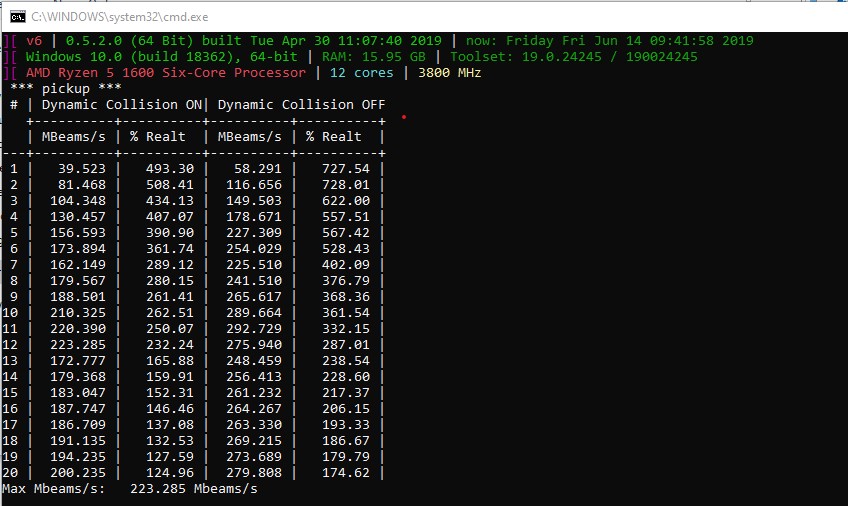Click the text 'Windows 10.0 (build 18362), 64-bit'
848x506 pixels.
(x=162, y=57)
